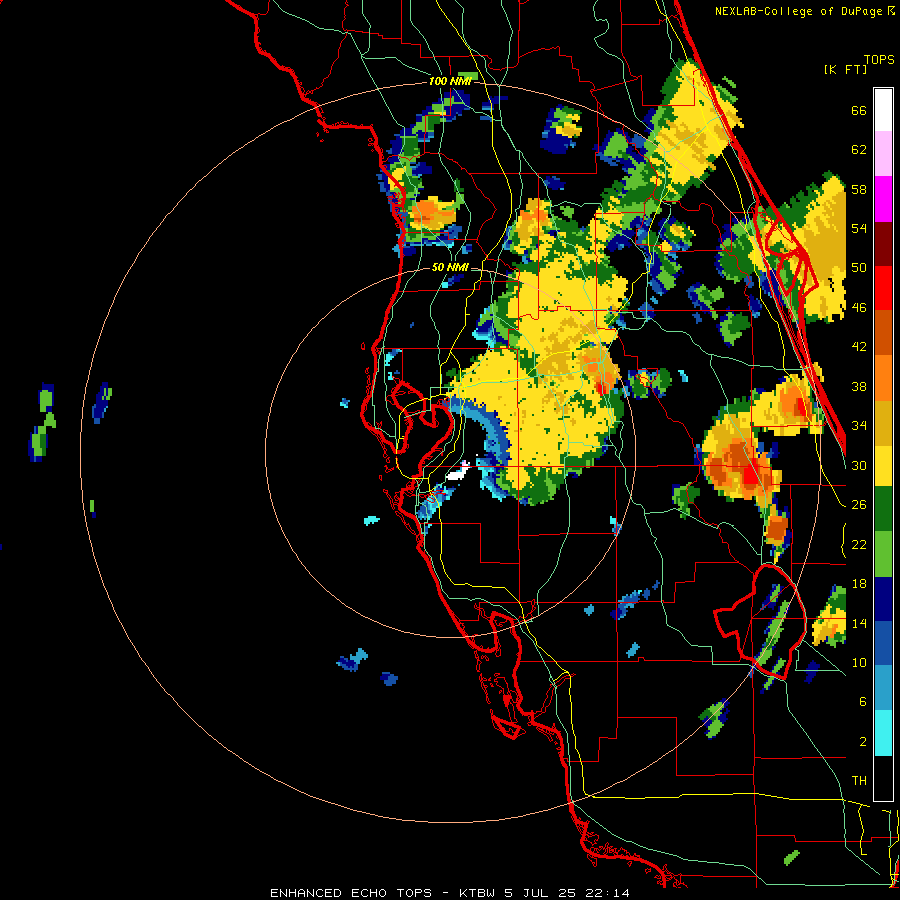
Task: Click the black TH legend swatch
Action: point(883,778)
